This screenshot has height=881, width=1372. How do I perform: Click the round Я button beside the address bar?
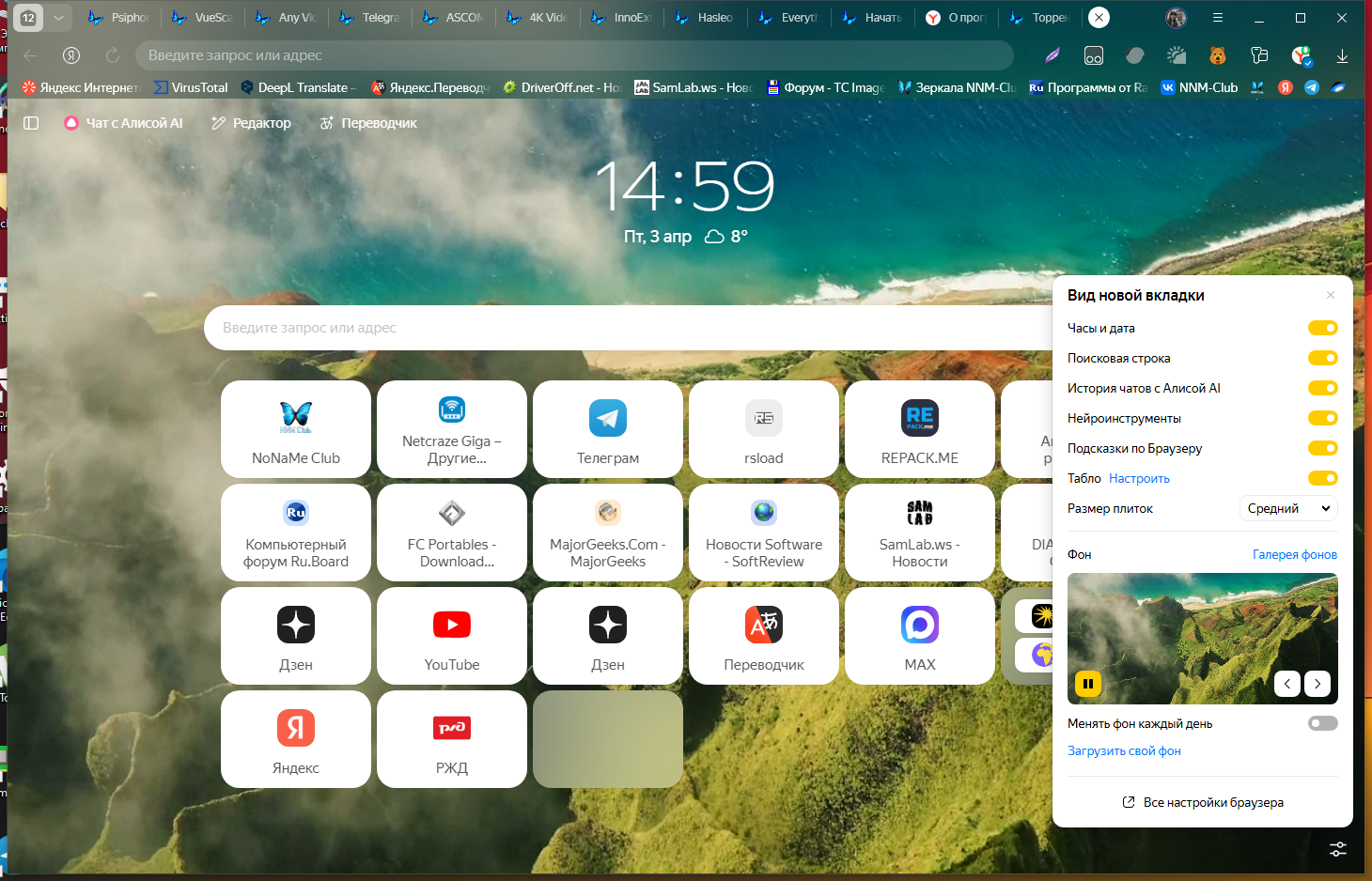(x=71, y=55)
